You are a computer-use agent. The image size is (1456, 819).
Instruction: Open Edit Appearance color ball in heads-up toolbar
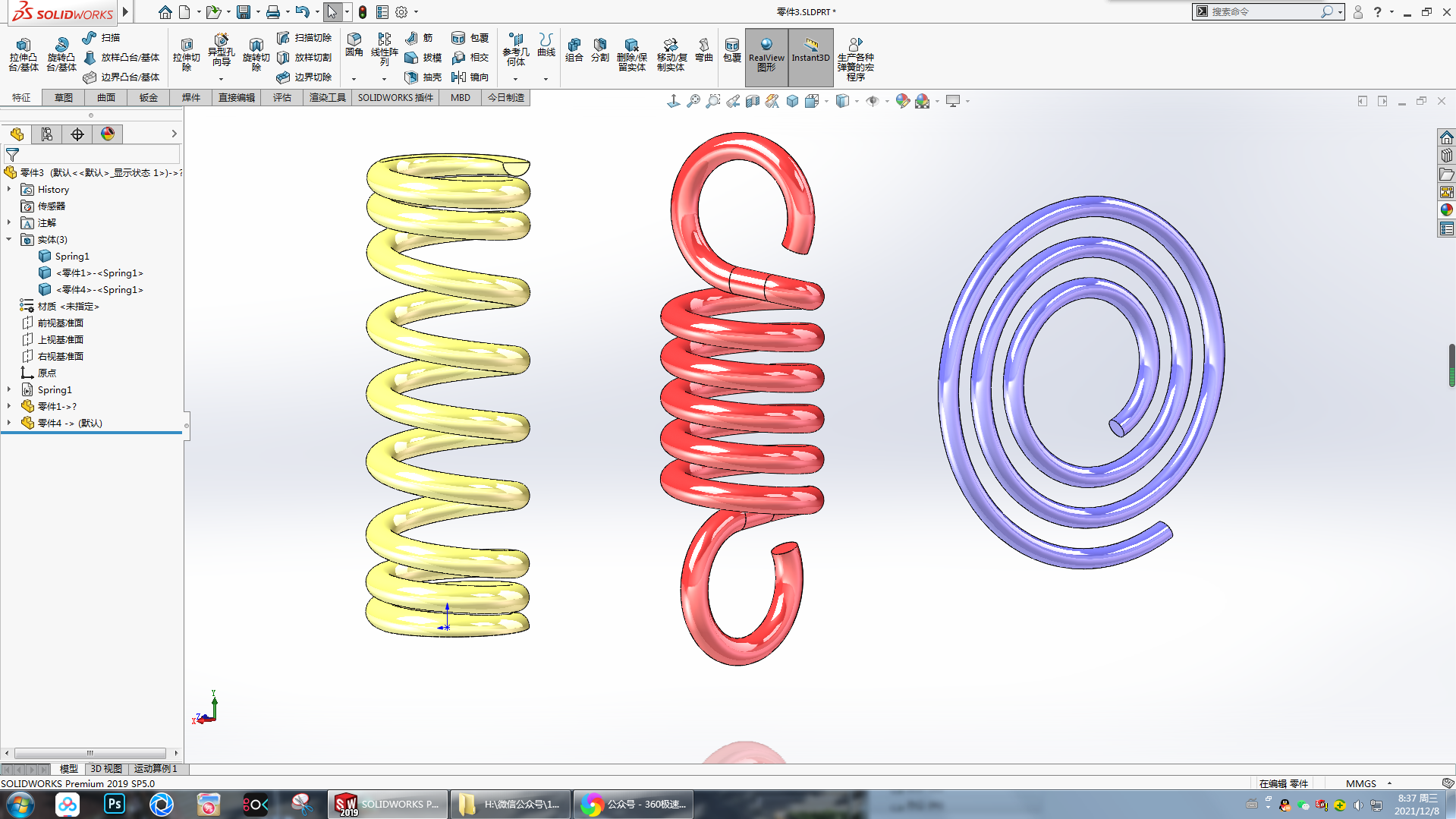point(902,101)
